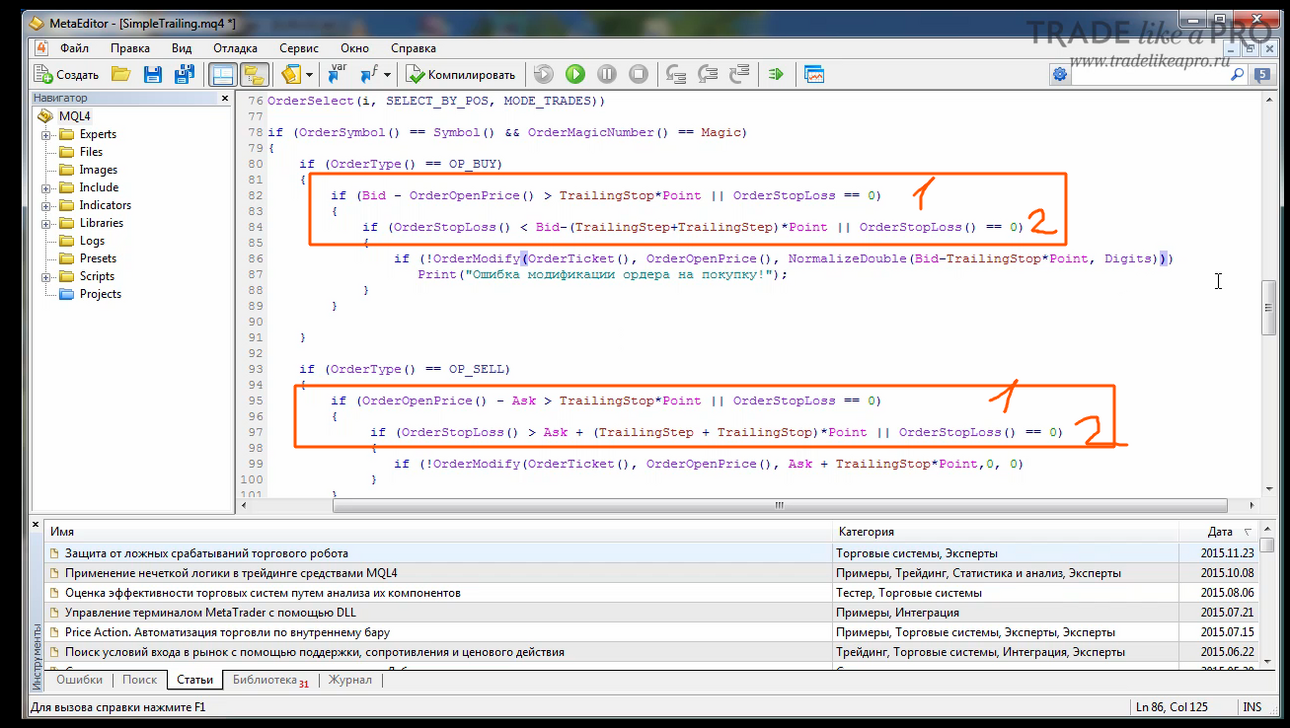This screenshot has height=728, width=1290.
Task: Click the var list names icon
Action: [x=338, y=74]
